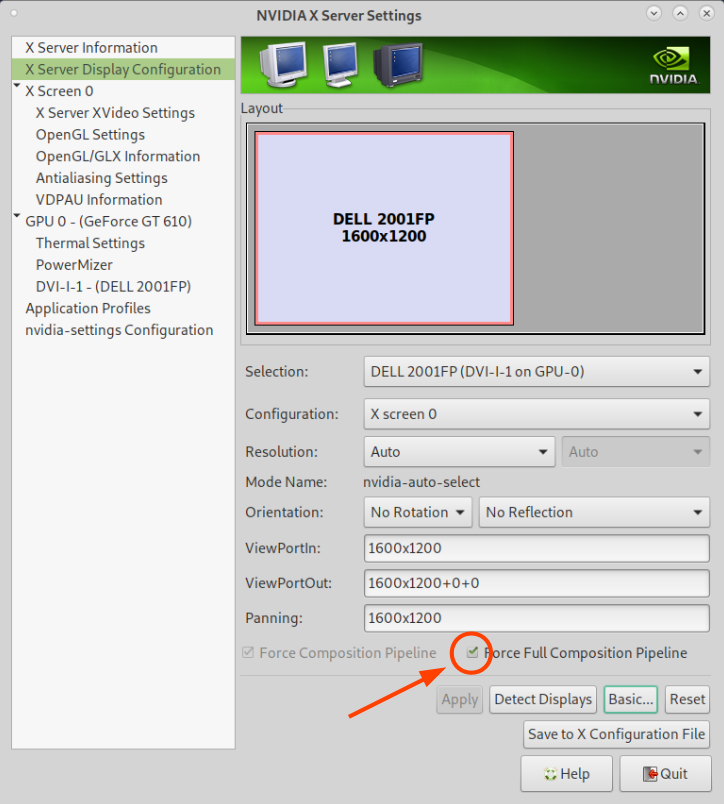Screen dimensions: 724x804
Task: Open the No Reflection dropdown
Action: click(x=594, y=512)
